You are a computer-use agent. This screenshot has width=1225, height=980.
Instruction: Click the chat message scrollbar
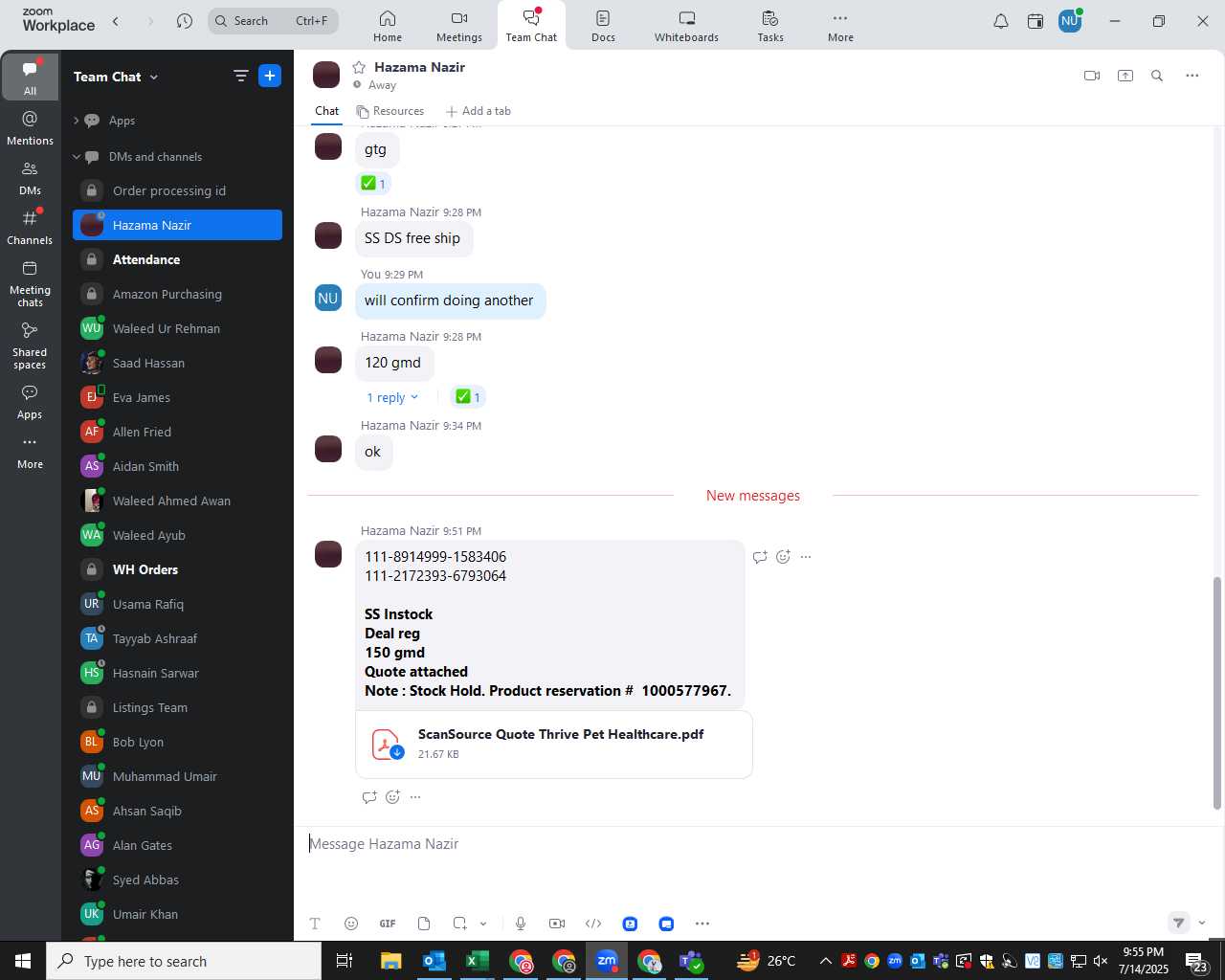pos(1217,693)
